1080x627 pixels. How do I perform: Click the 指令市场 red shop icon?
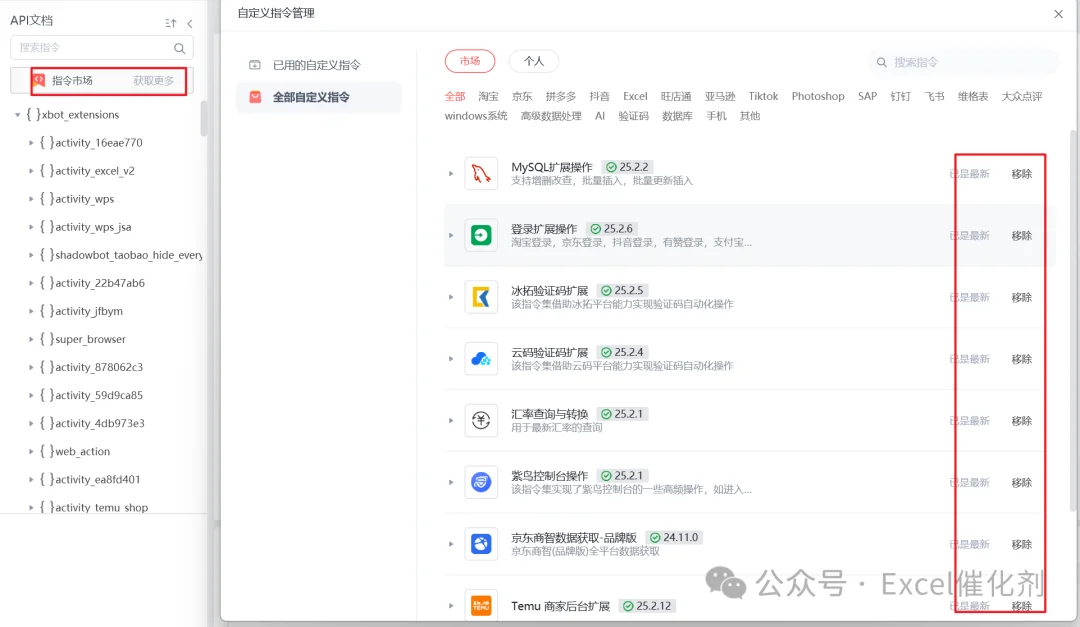[x=39, y=81]
